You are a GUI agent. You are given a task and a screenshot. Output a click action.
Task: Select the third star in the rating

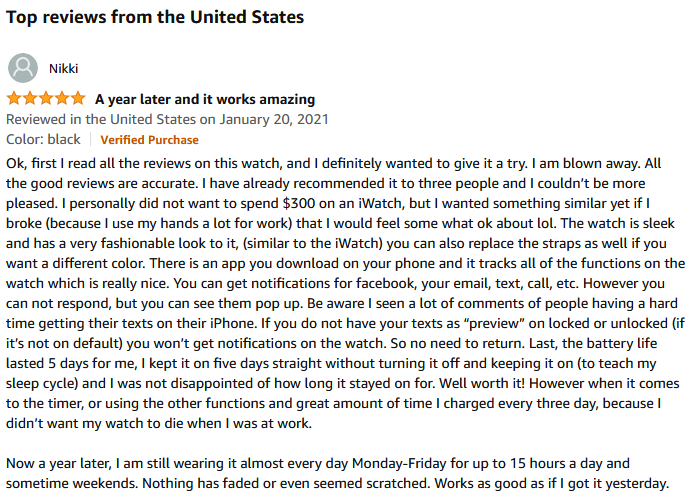[46, 98]
